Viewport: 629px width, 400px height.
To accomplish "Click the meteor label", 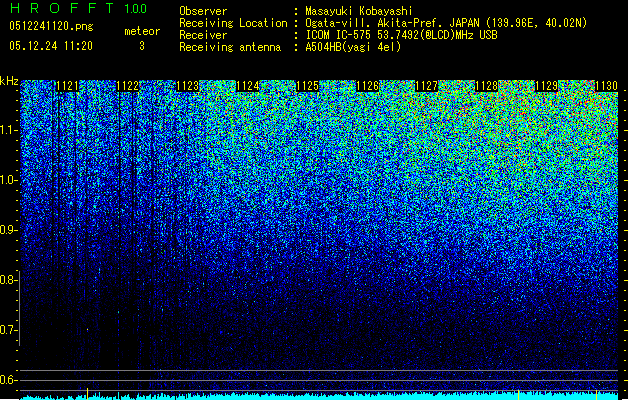I will 142,31.
